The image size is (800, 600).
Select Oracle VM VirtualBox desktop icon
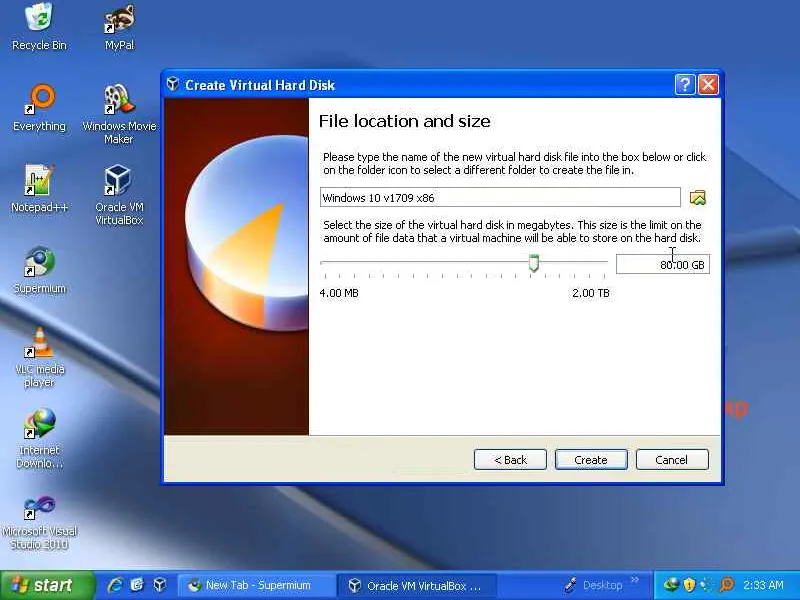pyautogui.click(x=119, y=195)
